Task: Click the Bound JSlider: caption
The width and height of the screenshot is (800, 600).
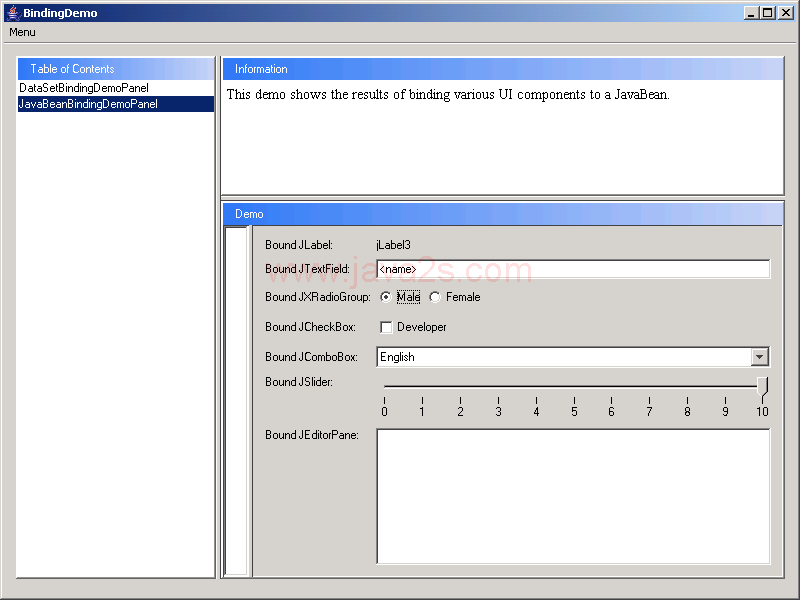Action: tap(299, 382)
